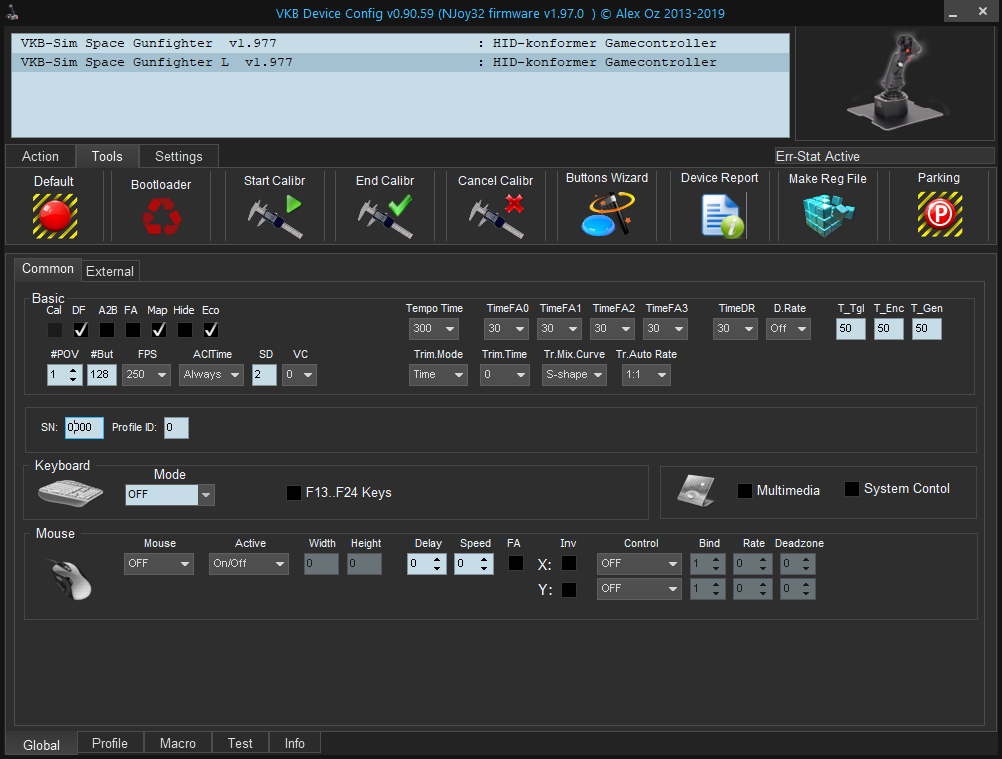Toggle the Hide checkbox
The height and width of the screenshot is (759, 1002).
click(x=185, y=330)
